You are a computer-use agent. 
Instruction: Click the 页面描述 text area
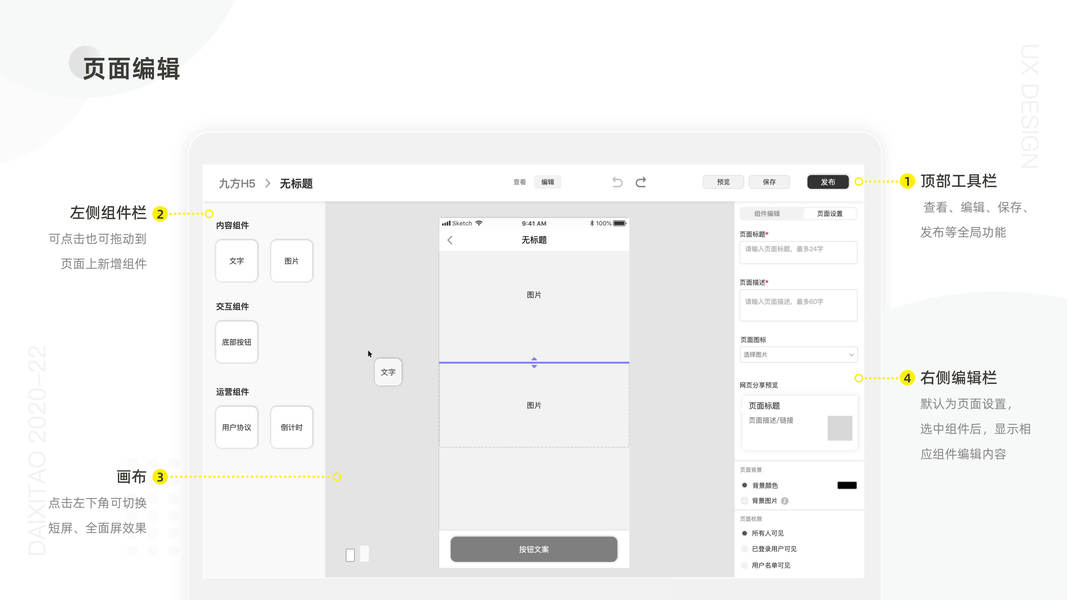coord(798,305)
